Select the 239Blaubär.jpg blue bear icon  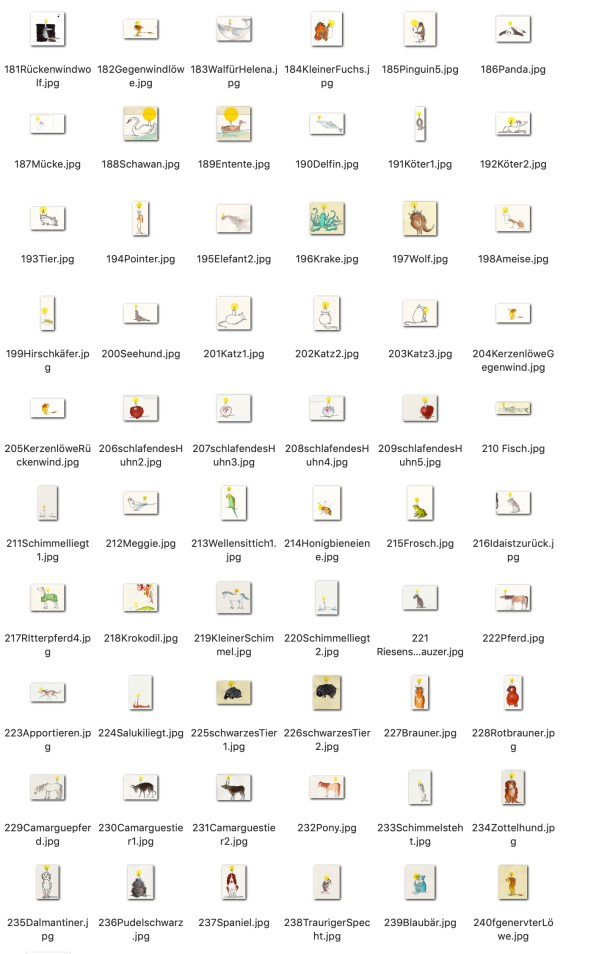(x=420, y=881)
